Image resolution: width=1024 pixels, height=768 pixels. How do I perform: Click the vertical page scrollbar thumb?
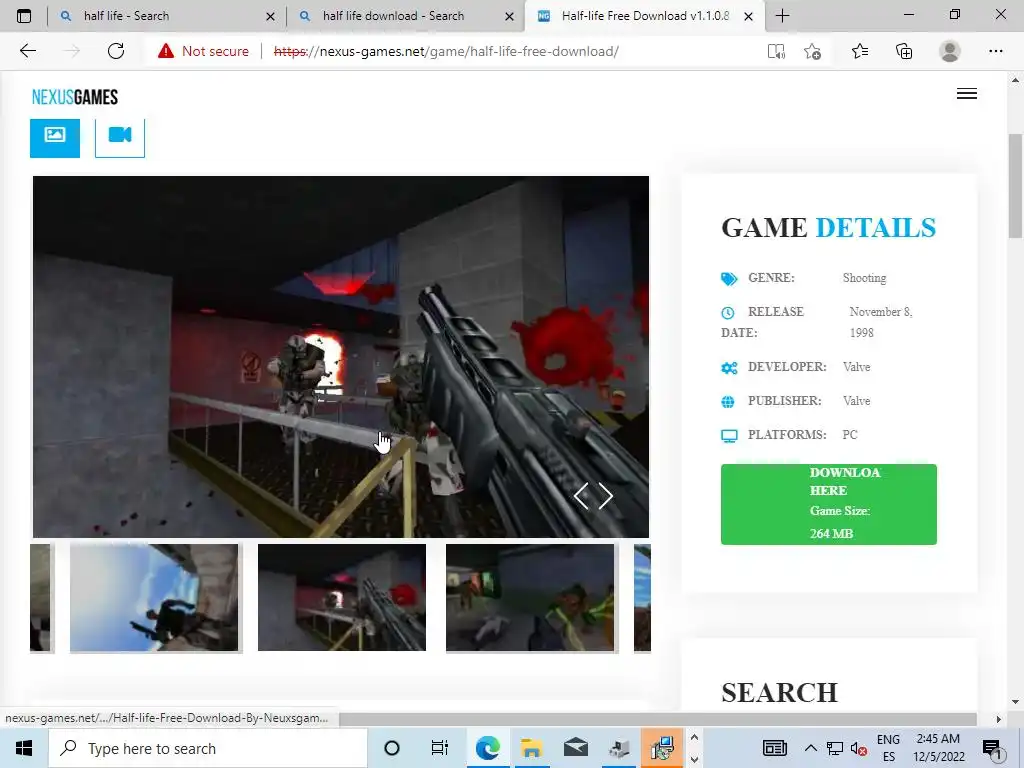point(1016,186)
